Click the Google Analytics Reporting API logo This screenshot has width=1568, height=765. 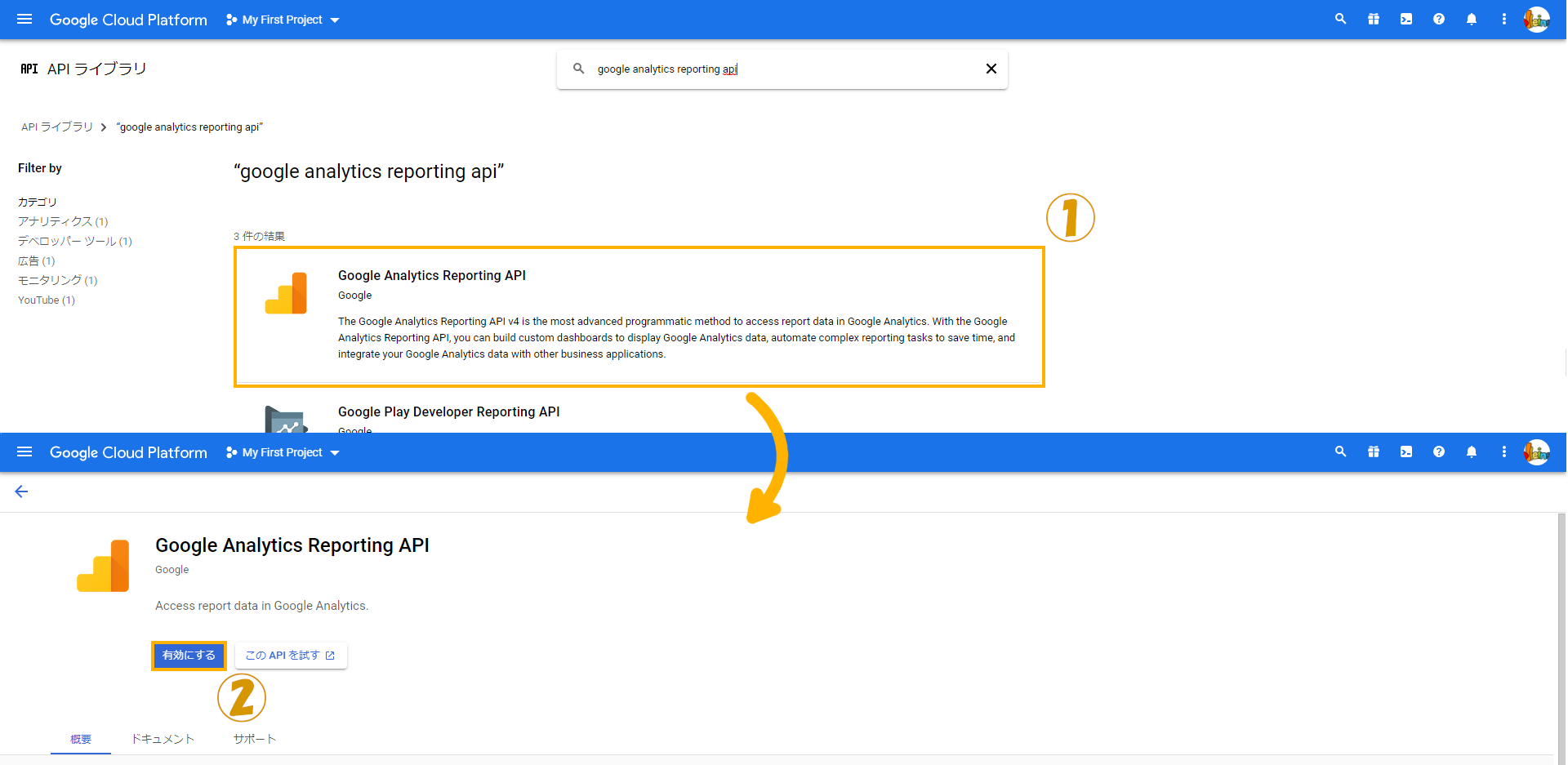[x=103, y=565]
